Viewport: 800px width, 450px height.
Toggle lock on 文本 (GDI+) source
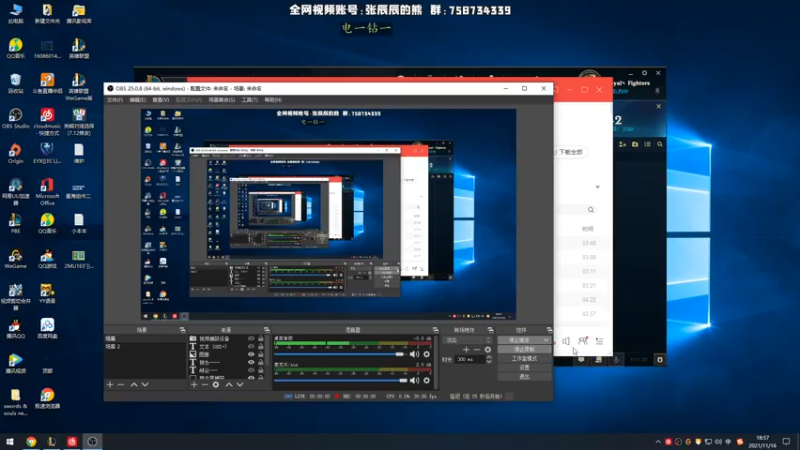coord(261,346)
